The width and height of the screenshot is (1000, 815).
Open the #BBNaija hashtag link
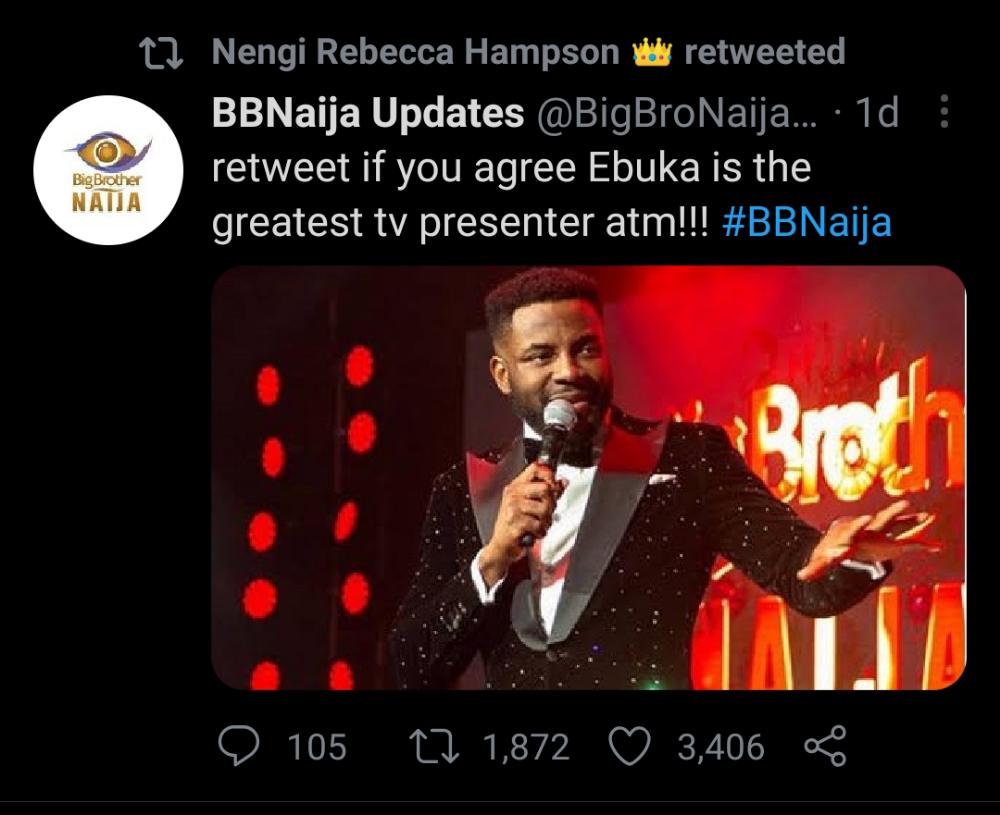tap(805, 222)
